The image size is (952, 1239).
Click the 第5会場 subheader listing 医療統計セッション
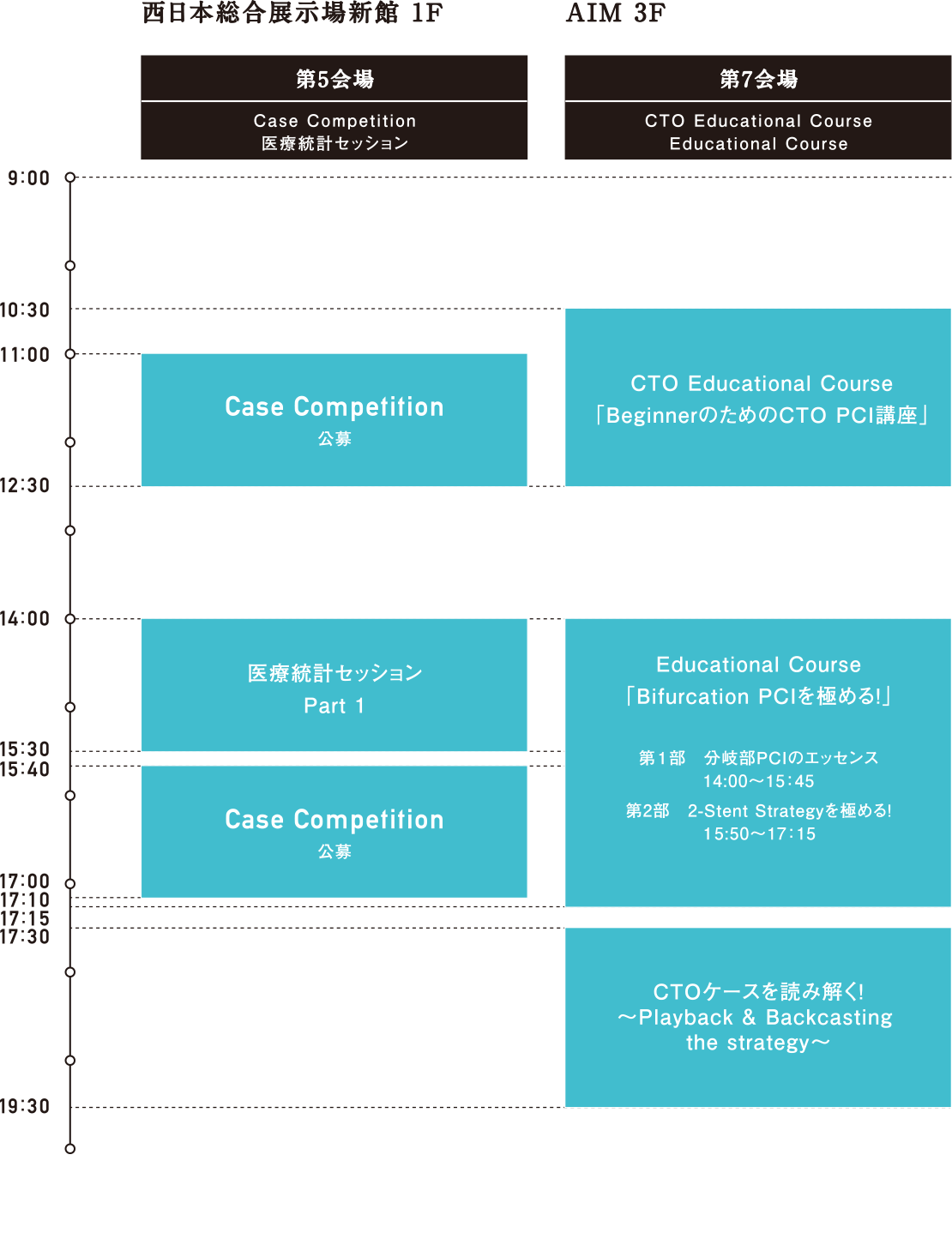coord(334,132)
